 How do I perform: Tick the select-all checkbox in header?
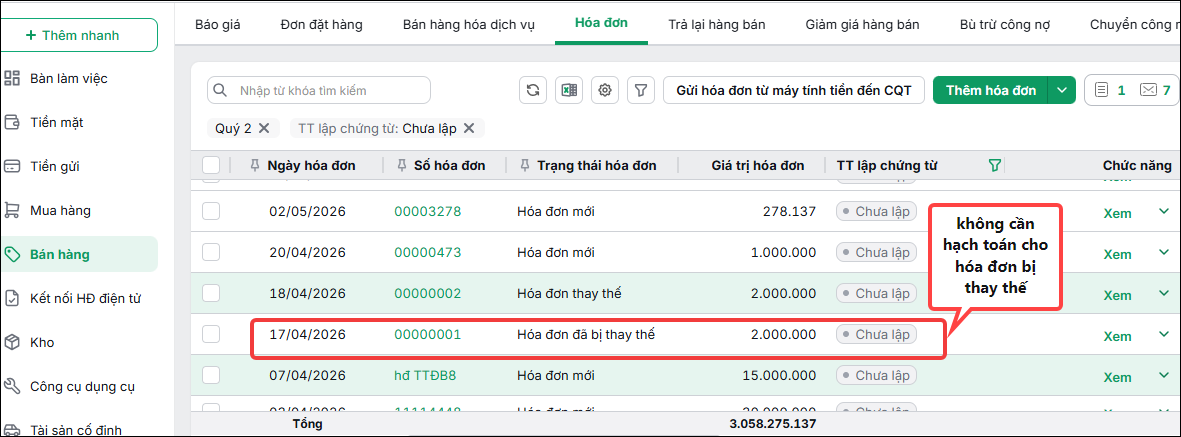coord(211,166)
